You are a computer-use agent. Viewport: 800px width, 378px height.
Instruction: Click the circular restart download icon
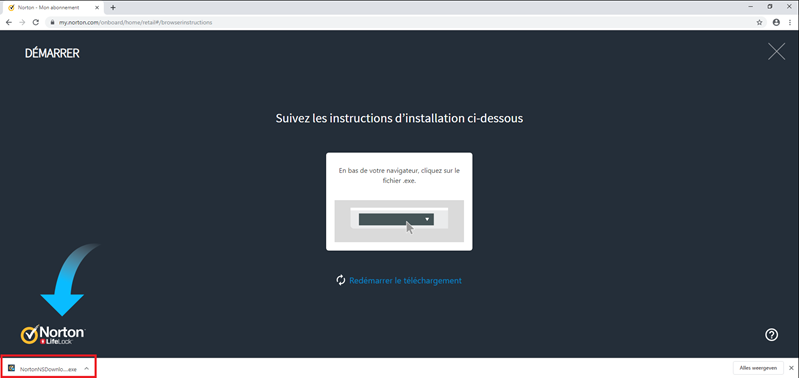point(341,280)
